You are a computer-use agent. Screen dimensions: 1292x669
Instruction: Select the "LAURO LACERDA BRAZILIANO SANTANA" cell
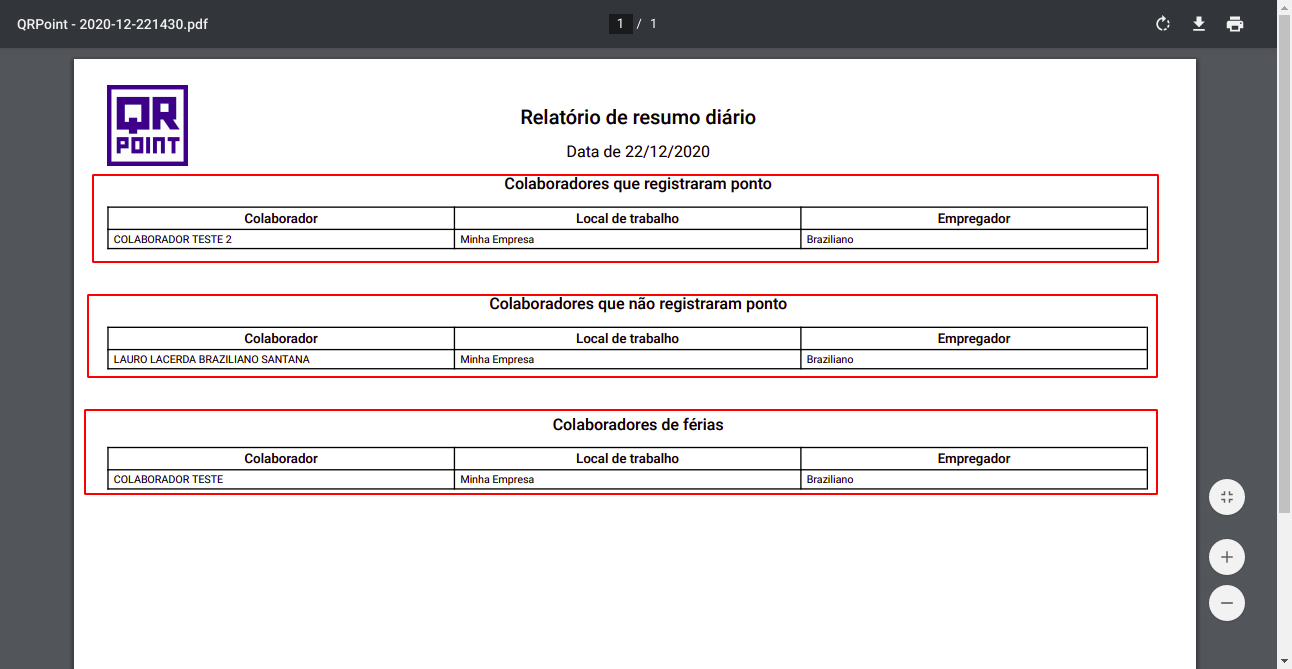[x=212, y=359]
